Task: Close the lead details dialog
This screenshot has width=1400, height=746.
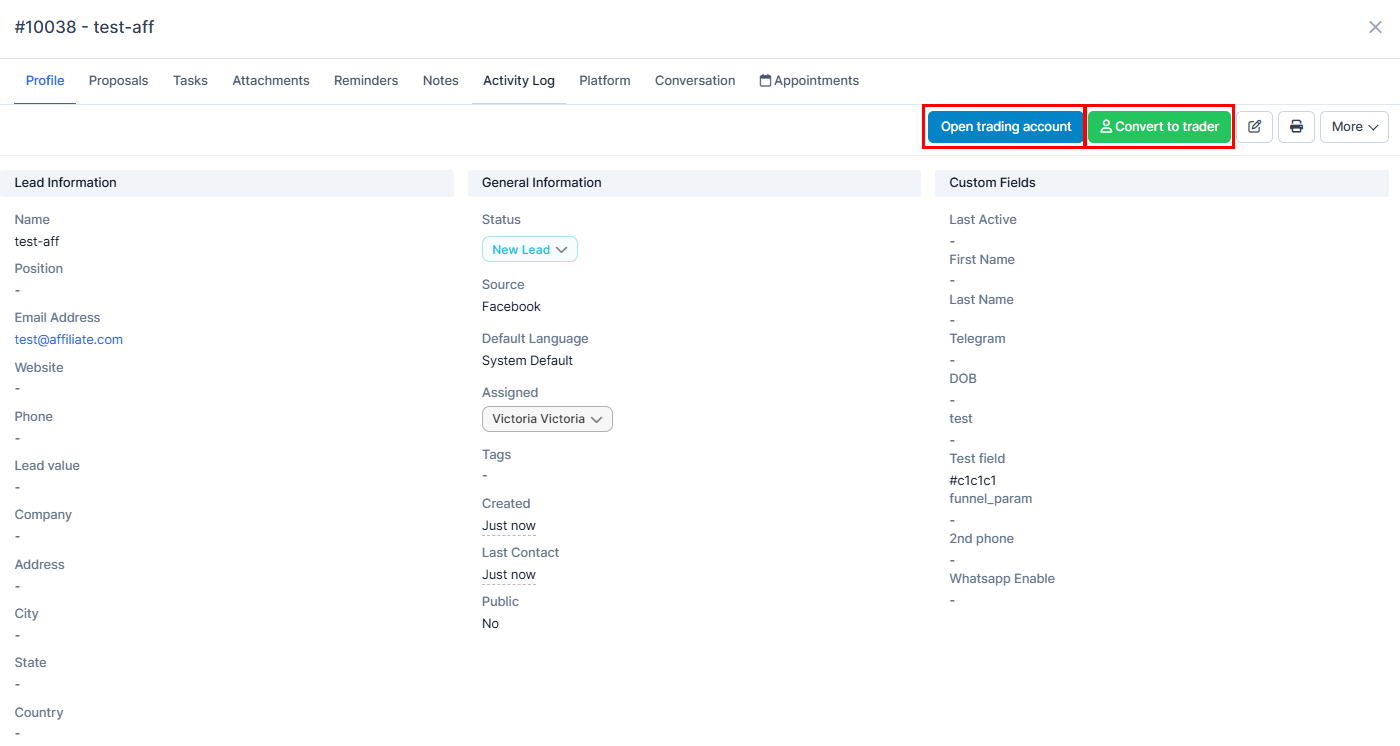Action: tap(1375, 27)
